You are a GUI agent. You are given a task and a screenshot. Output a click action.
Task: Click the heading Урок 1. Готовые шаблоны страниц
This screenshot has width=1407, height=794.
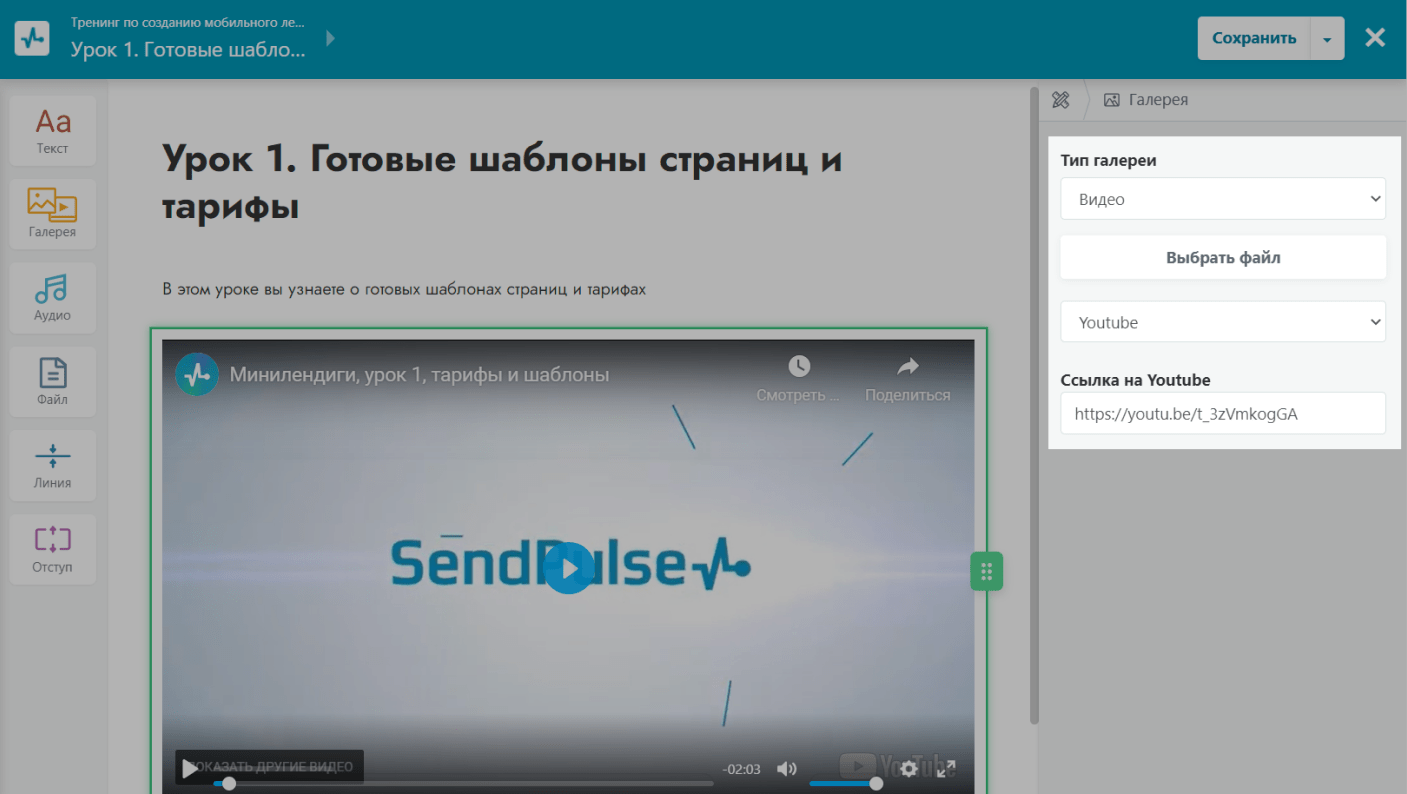click(x=502, y=182)
